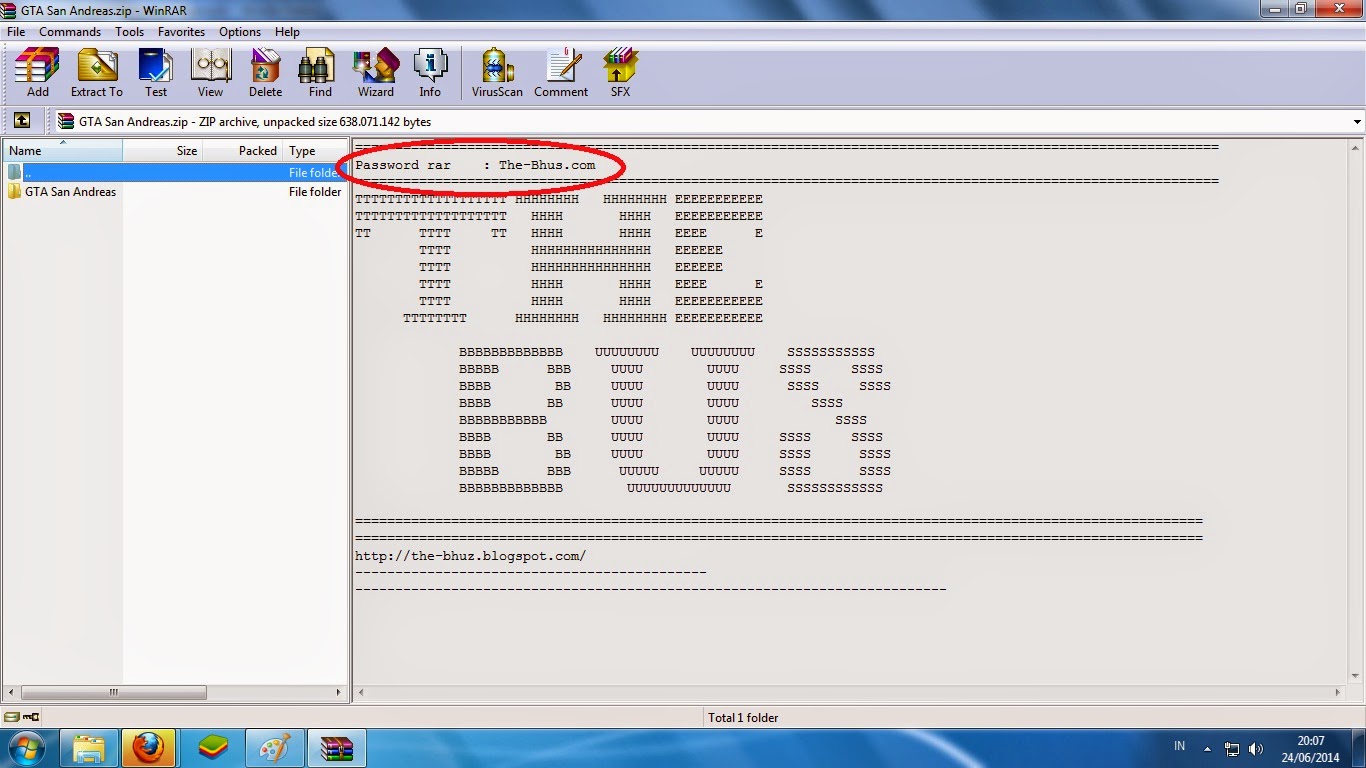Image resolution: width=1366 pixels, height=768 pixels.
Task: Launch Firefox from the taskbar
Action: [x=148, y=748]
